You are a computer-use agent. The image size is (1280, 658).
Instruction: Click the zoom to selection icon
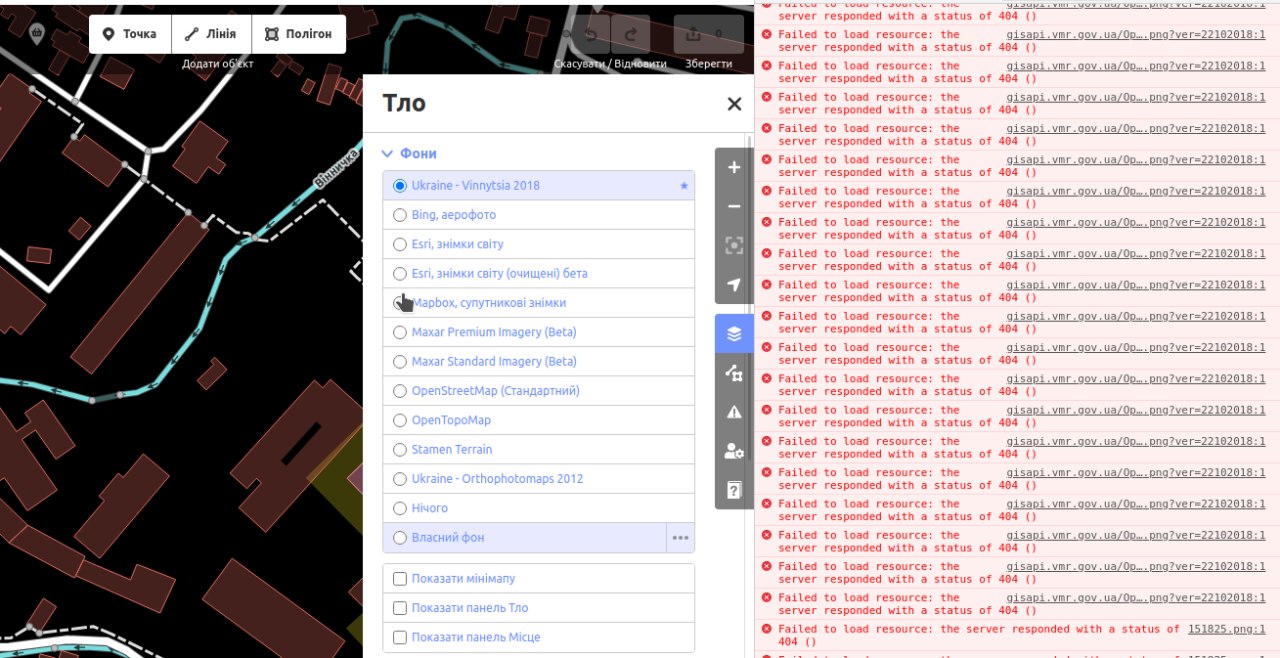[734, 246]
